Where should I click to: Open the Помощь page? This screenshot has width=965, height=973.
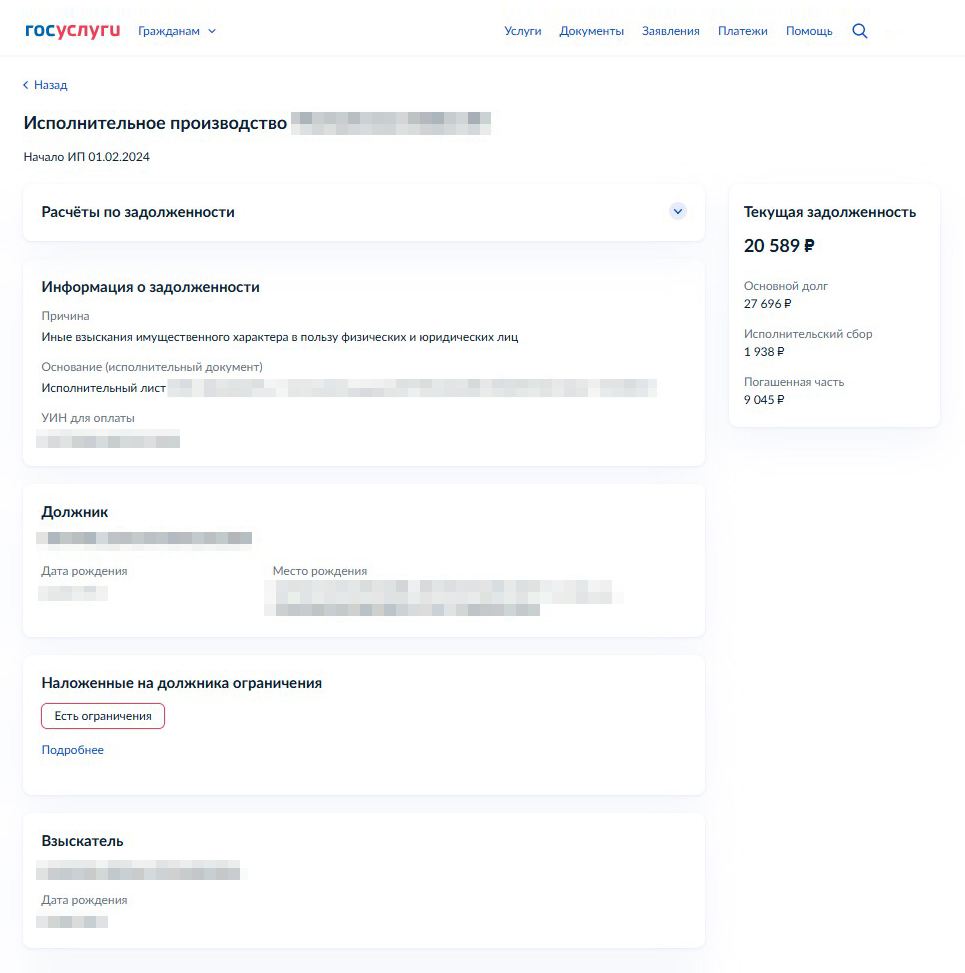click(809, 31)
